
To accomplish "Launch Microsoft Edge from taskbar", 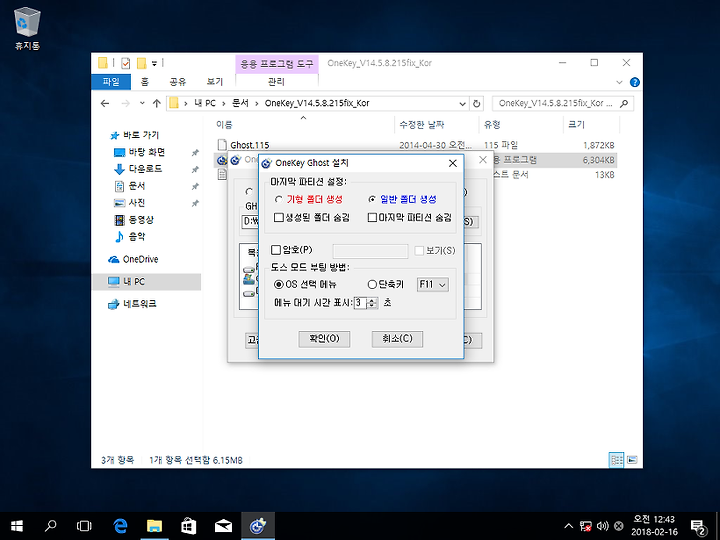I will click(x=120, y=526).
